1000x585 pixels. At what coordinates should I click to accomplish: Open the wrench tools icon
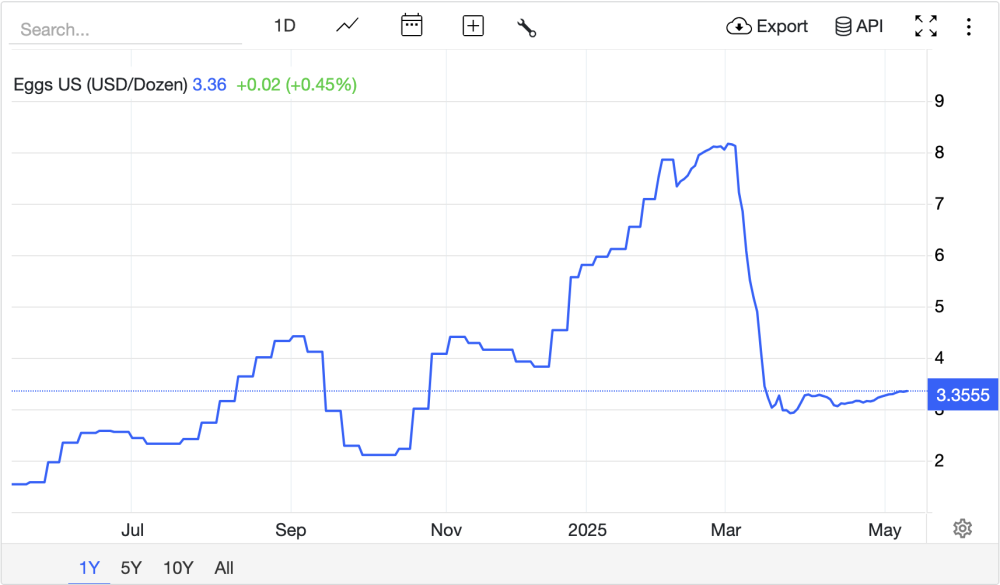point(527,27)
